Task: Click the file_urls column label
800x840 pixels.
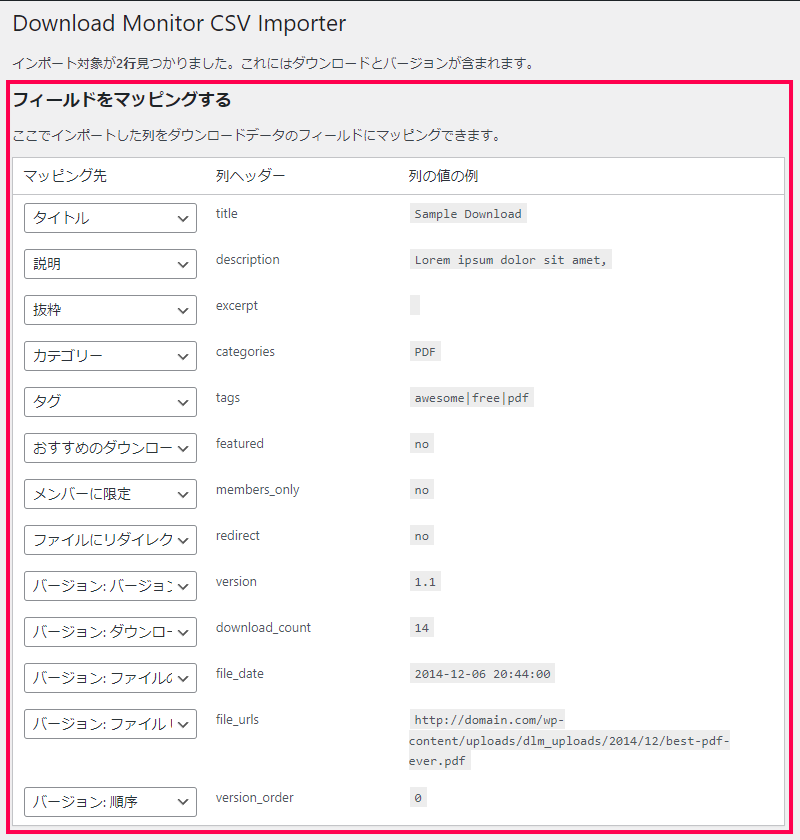Action: tap(237, 720)
